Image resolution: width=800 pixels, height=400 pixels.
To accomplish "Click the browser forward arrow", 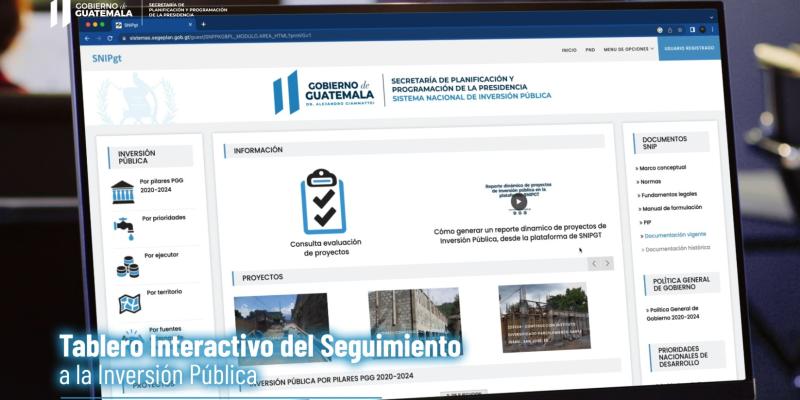I will click(98, 38).
